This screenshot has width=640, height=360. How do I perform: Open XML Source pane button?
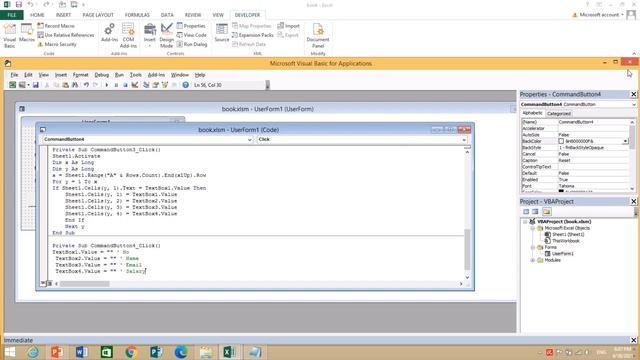point(222,33)
